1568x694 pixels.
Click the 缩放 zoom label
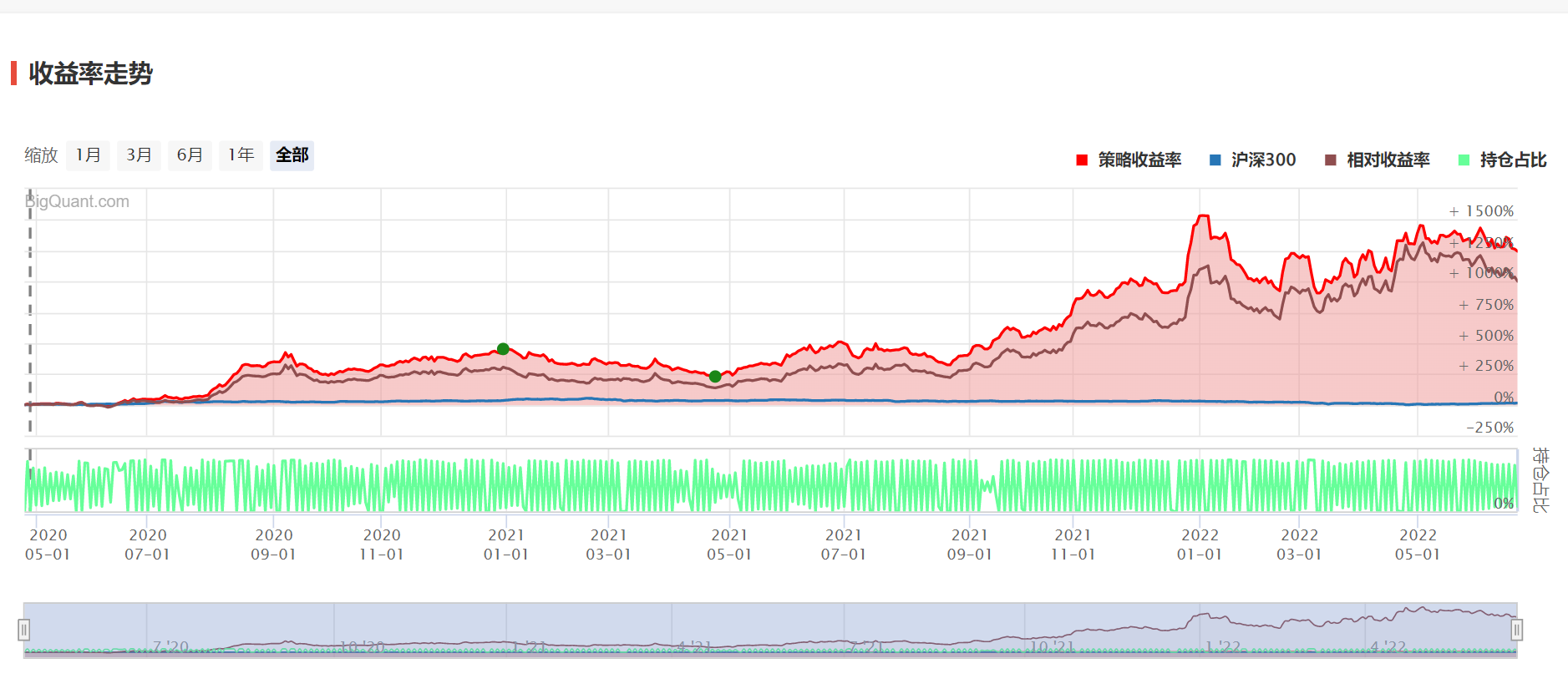(x=41, y=155)
